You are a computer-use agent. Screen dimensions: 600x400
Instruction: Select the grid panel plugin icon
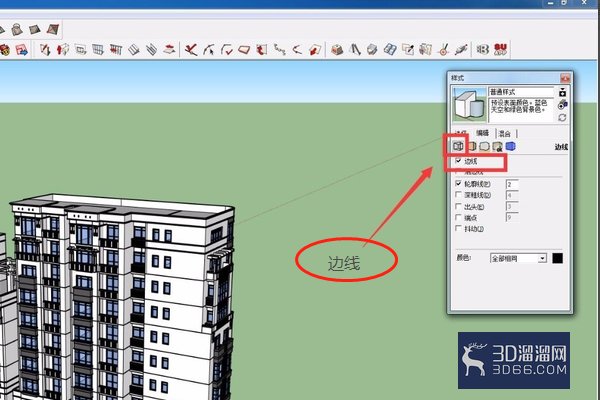click(x=98, y=50)
